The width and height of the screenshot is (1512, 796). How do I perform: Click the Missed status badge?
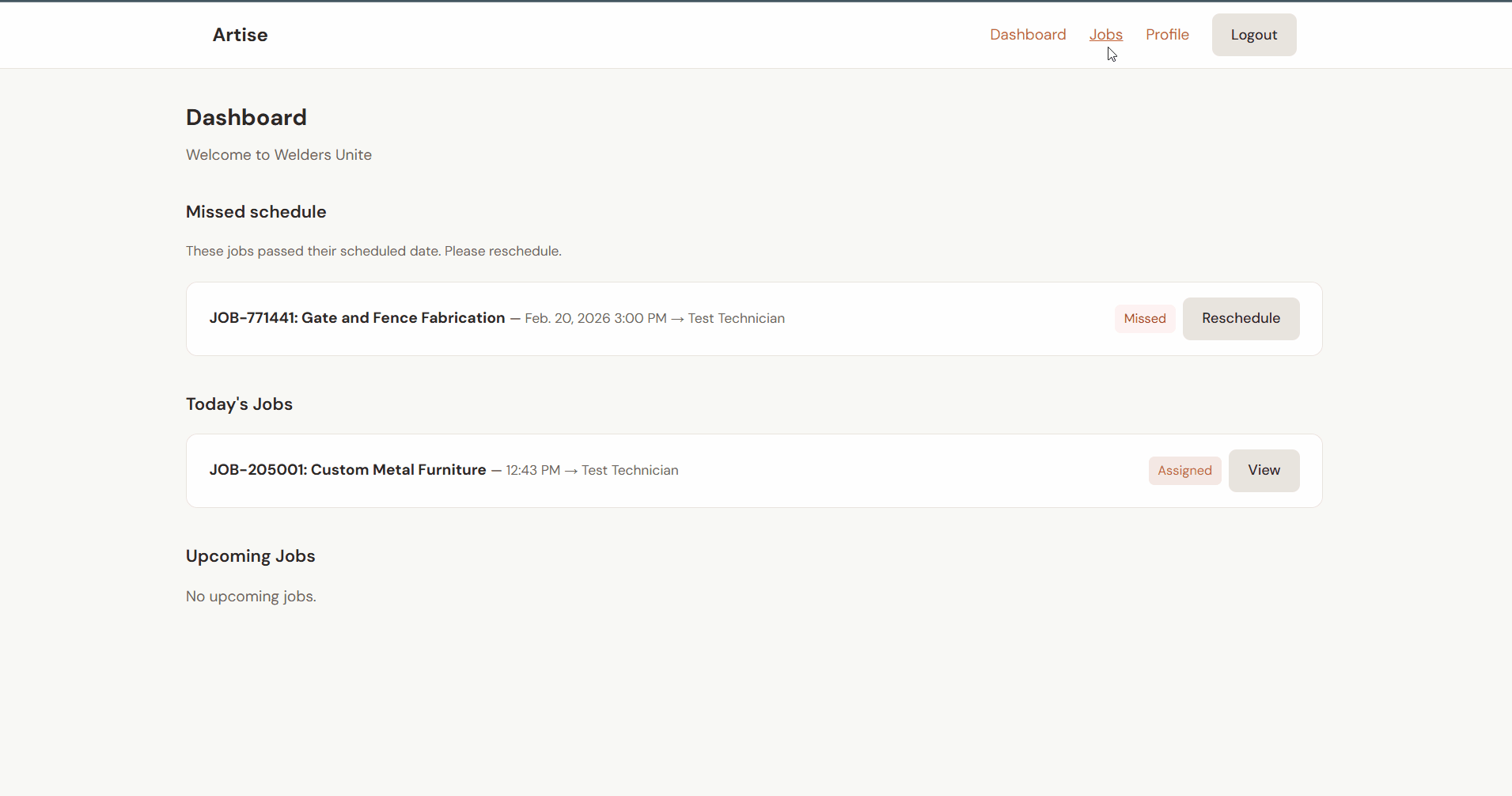coord(1144,319)
